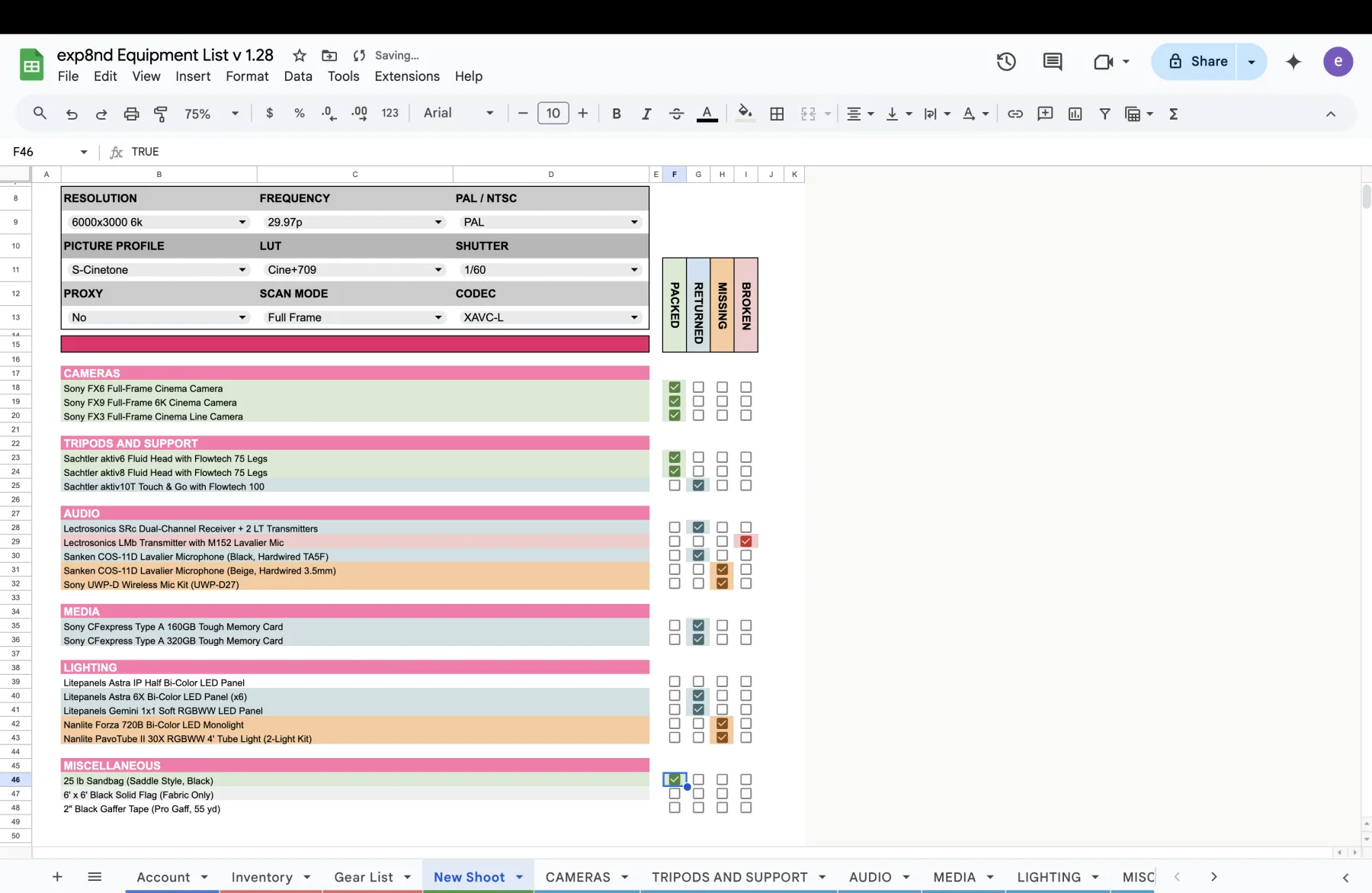Click the Gemini sparkle icon
The height and width of the screenshot is (893, 1372).
[x=1293, y=62]
